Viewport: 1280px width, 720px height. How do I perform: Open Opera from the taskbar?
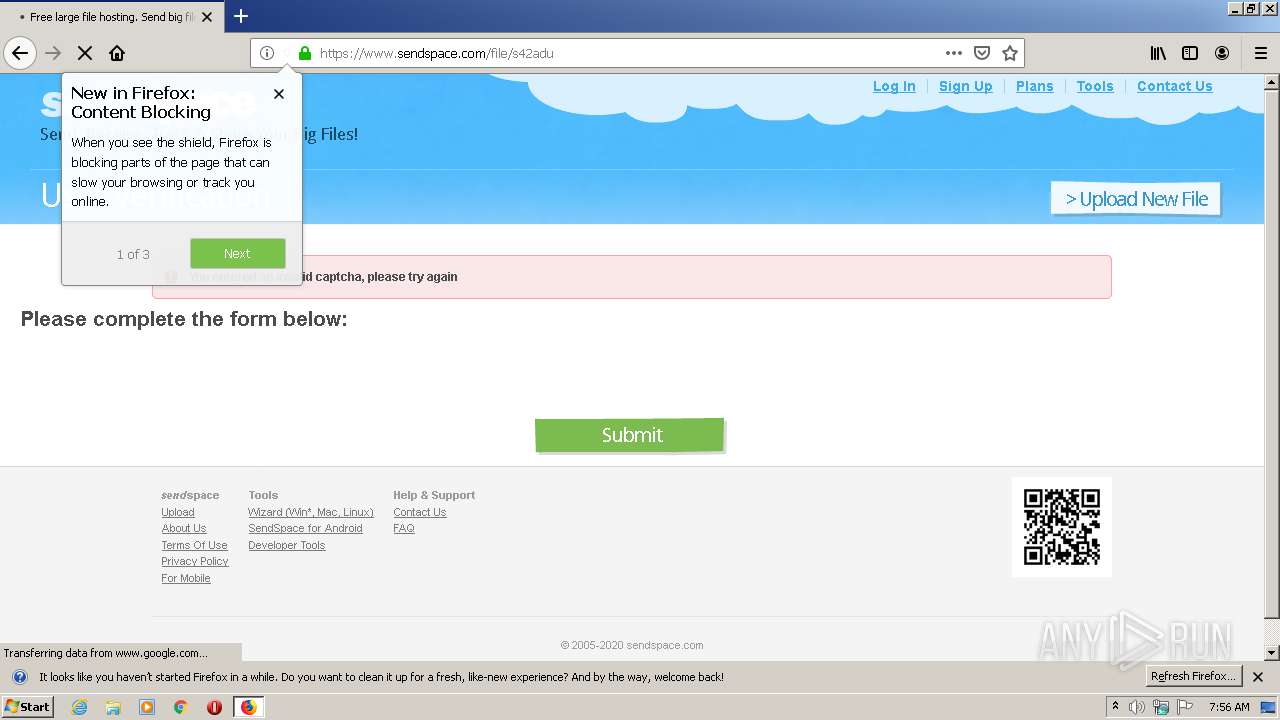[x=214, y=707]
